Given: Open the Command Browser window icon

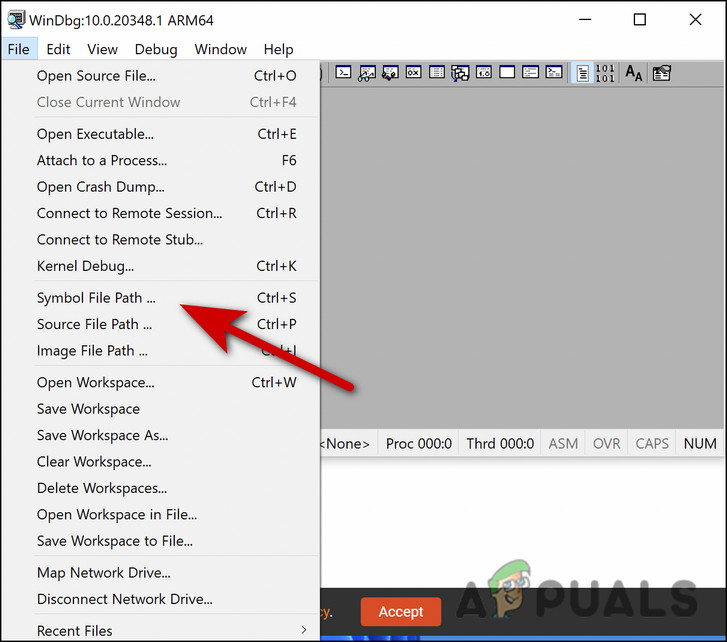Looking at the screenshot, I should (x=554, y=73).
